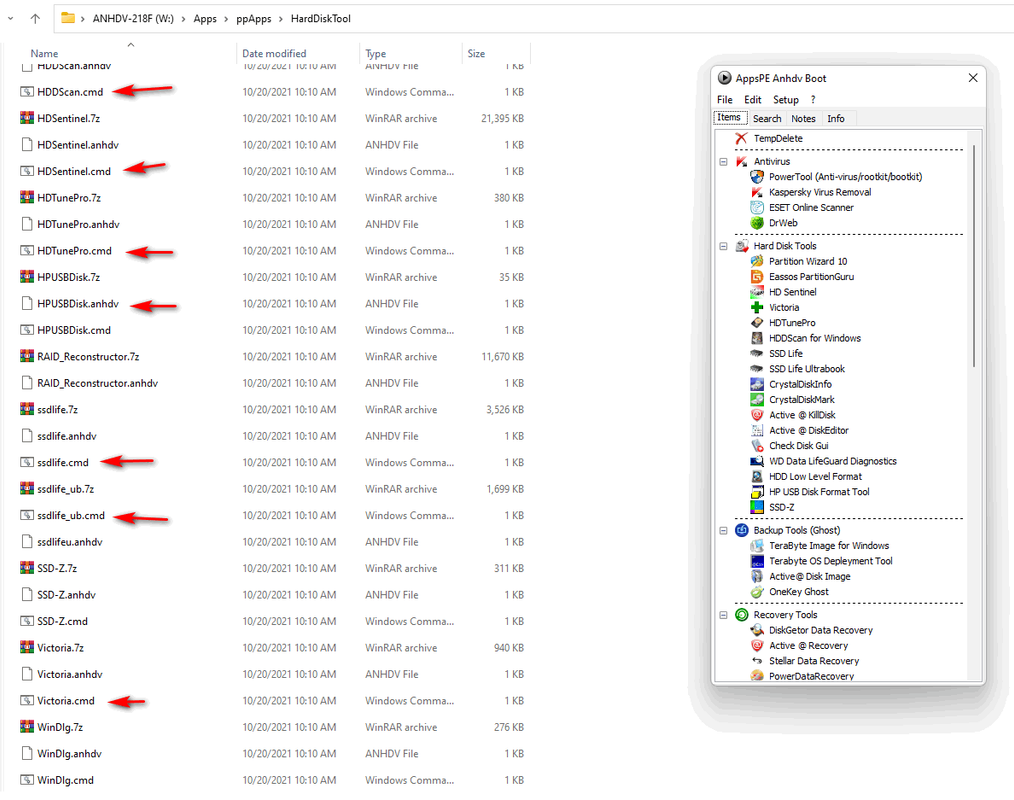Select the RAID_Reconstructor.7z file
This screenshot has height=800, width=1014.
point(88,357)
